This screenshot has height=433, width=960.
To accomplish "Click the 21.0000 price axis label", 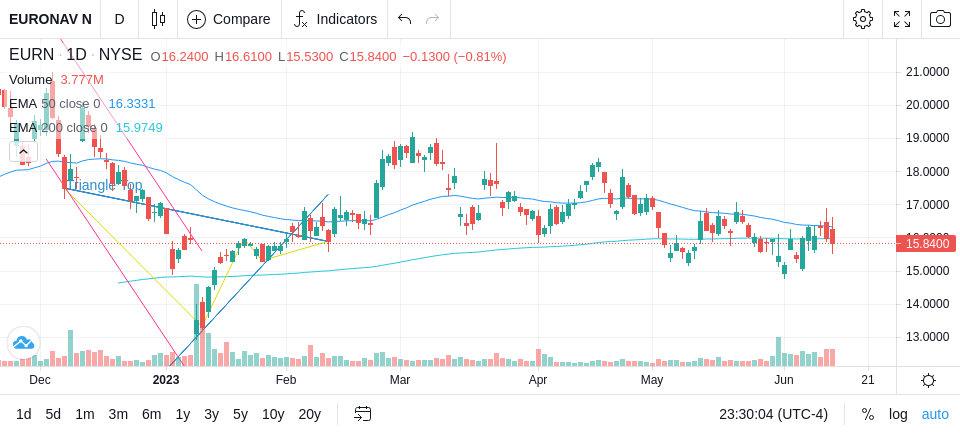I will tap(927, 72).
